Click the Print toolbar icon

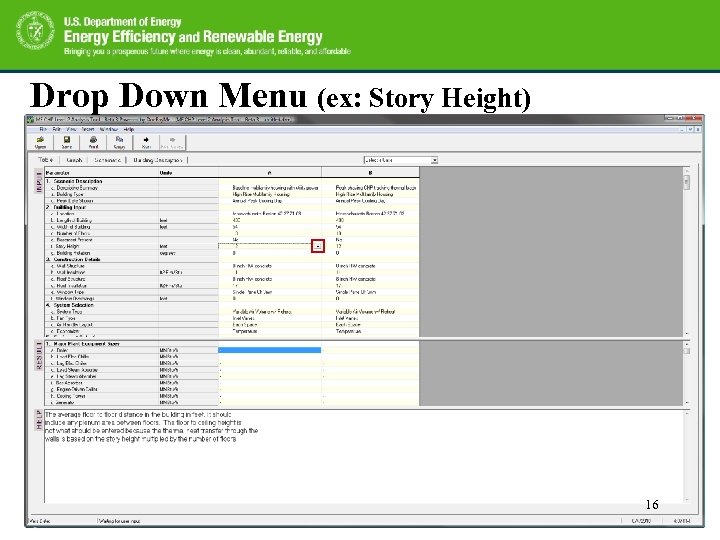coord(93,142)
